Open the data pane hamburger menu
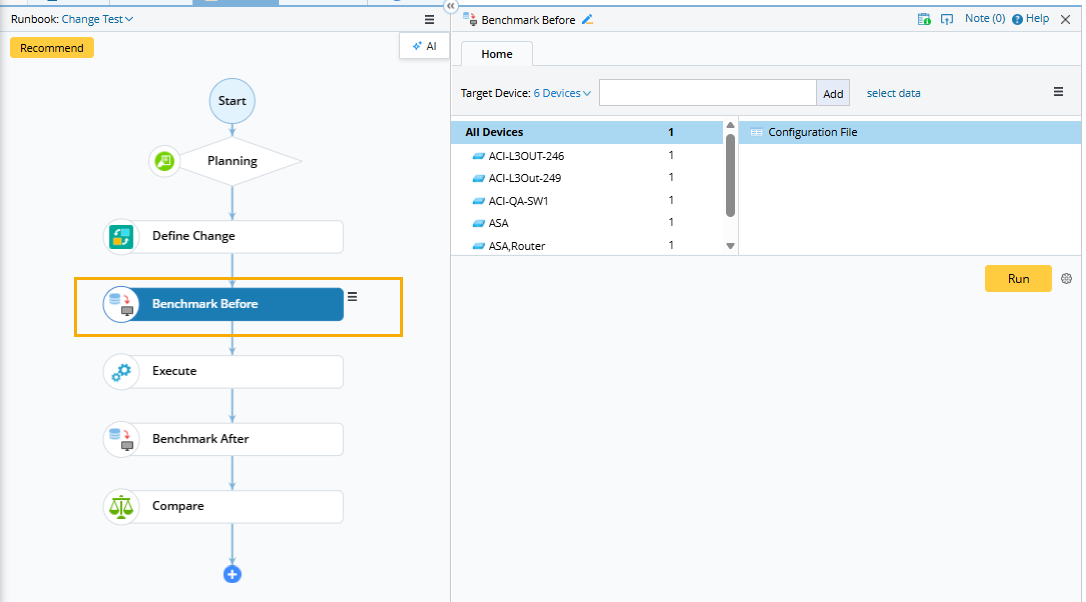This screenshot has width=1086, height=602. (1058, 91)
